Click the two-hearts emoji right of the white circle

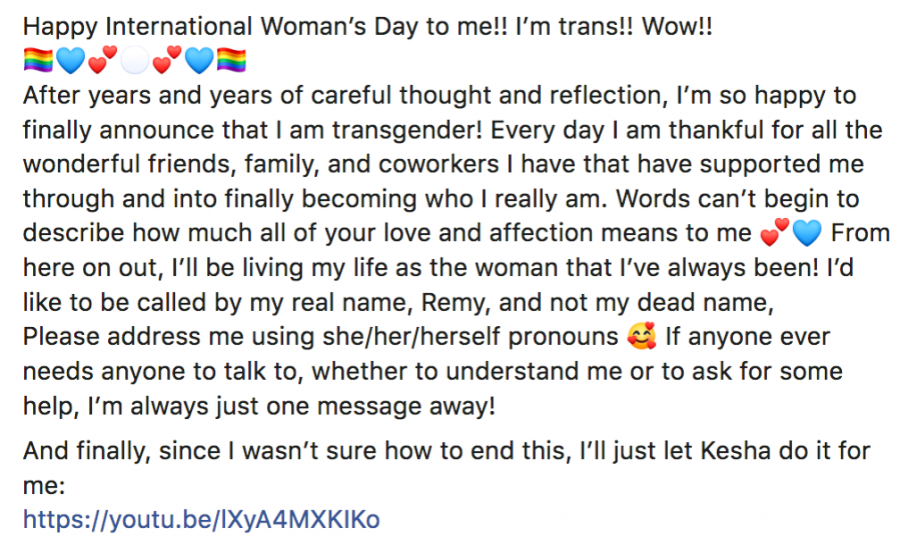click(x=167, y=60)
